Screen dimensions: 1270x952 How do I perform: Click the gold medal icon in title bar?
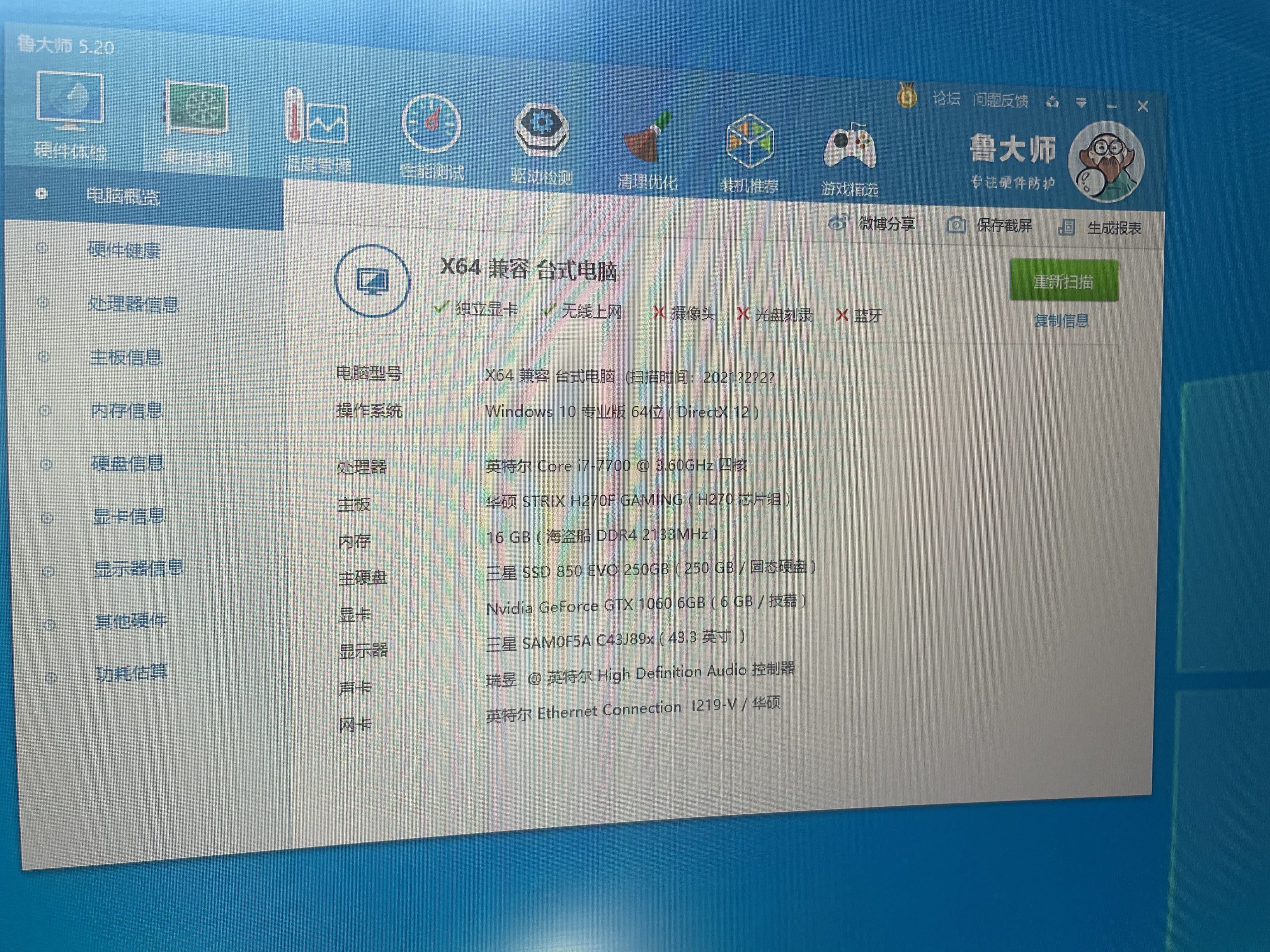click(x=906, y=95)
